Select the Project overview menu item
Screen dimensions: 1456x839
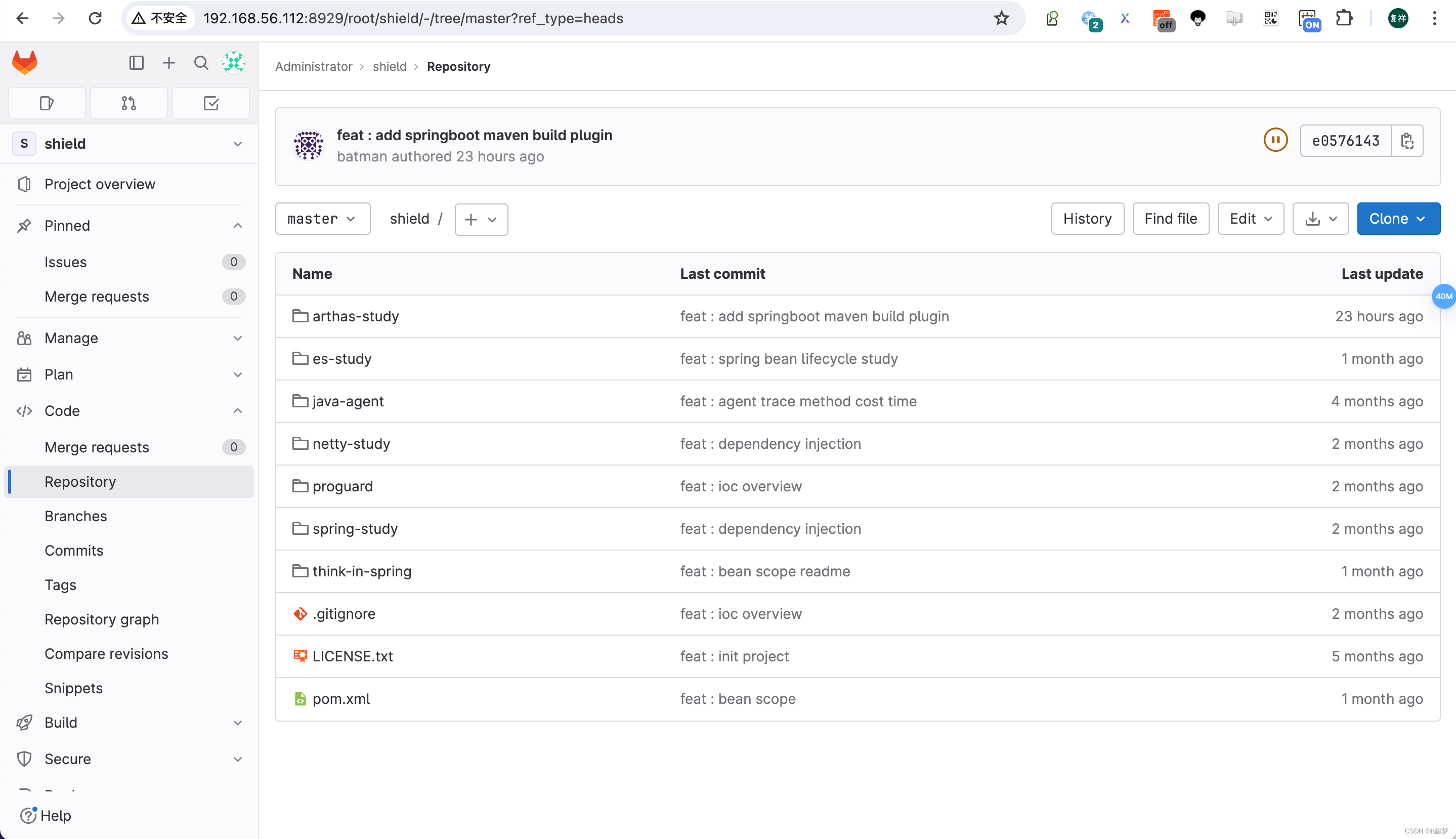(99, 184)
